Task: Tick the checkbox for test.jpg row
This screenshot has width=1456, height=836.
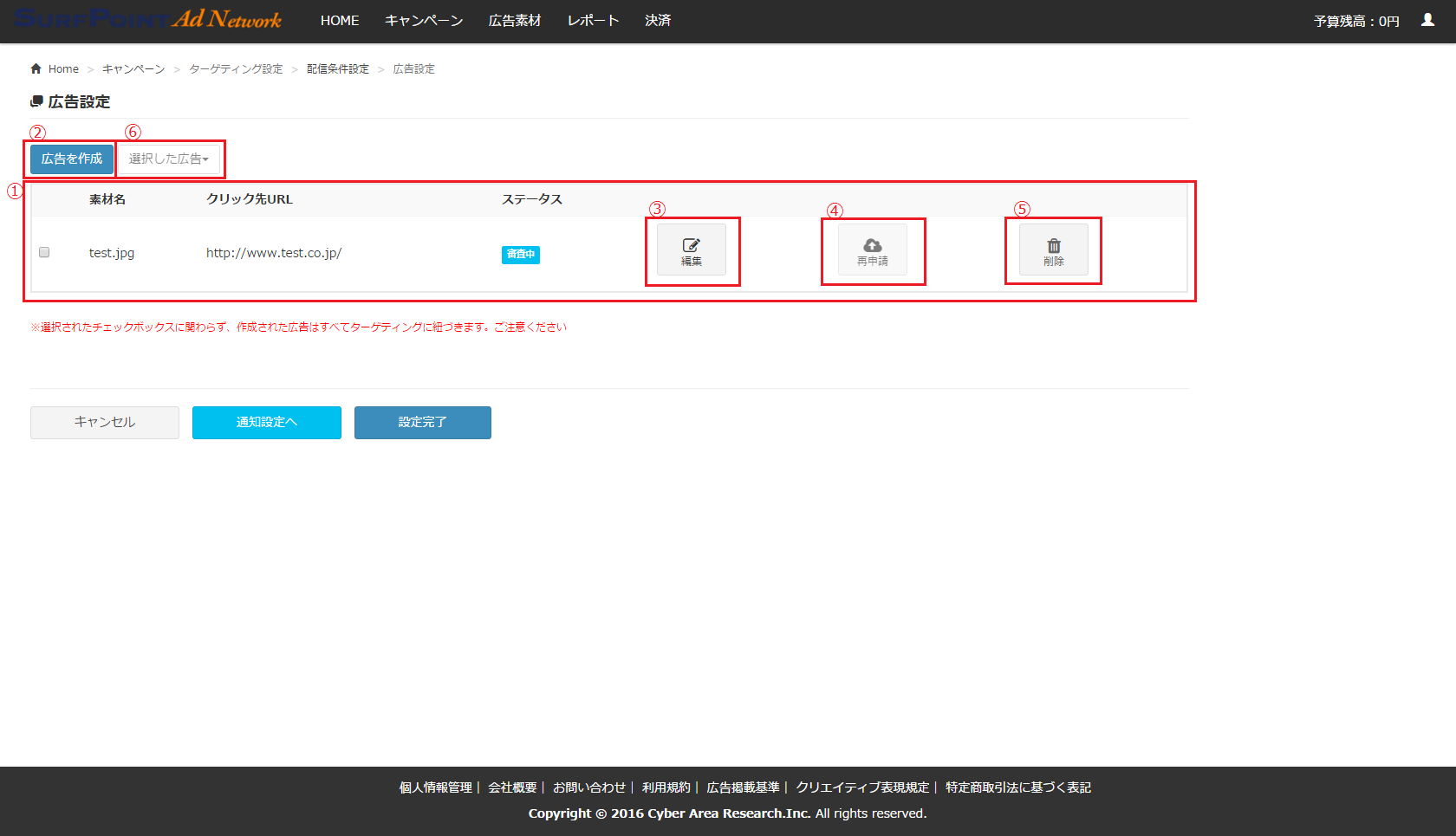Action: [x=44, y=252]
